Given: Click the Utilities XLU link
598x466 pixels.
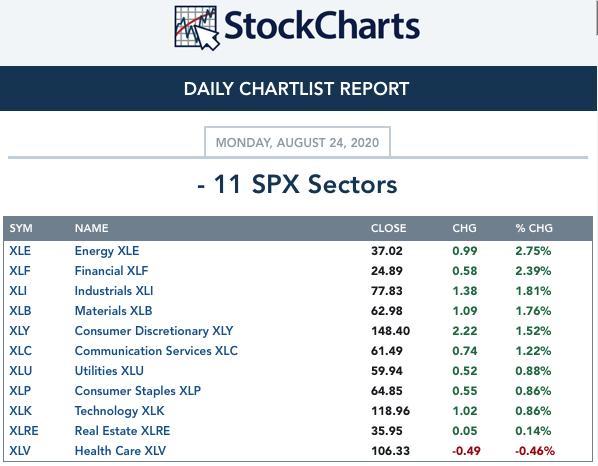Looking at the screenshot, I should click(x=109, y=371).
